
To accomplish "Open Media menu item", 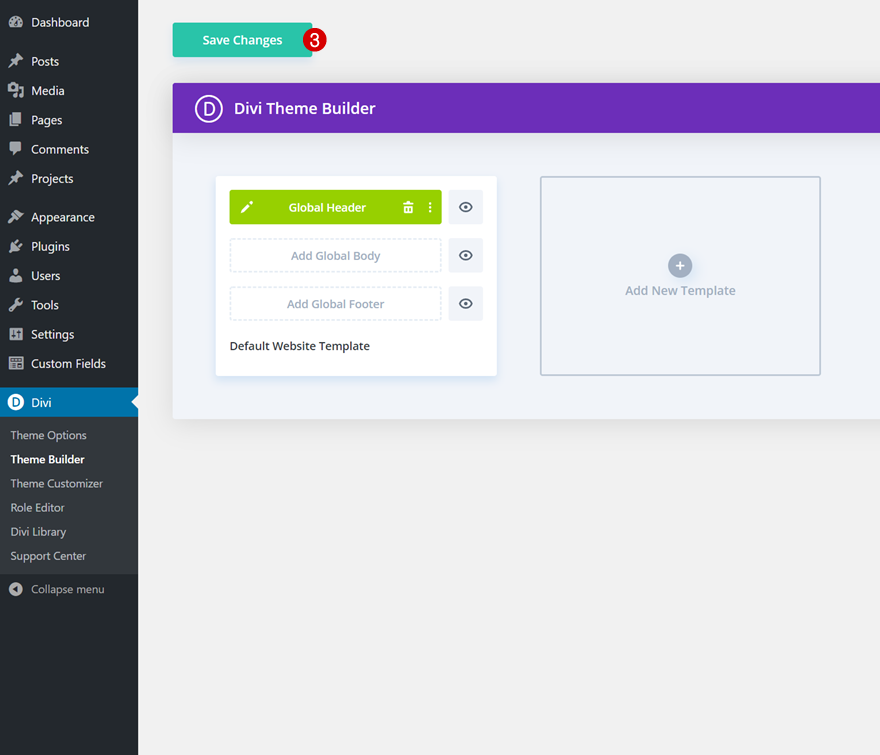I will [48, 90].
